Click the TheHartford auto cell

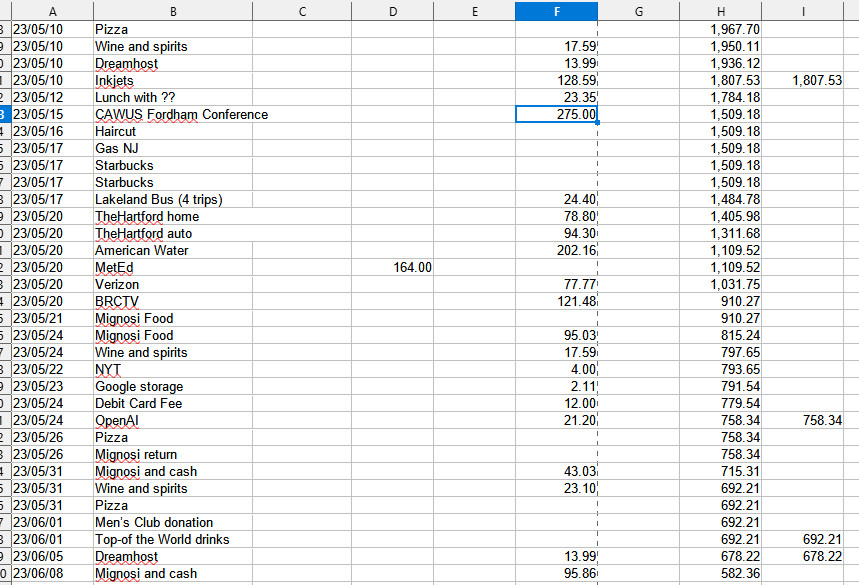pos(173,233)
